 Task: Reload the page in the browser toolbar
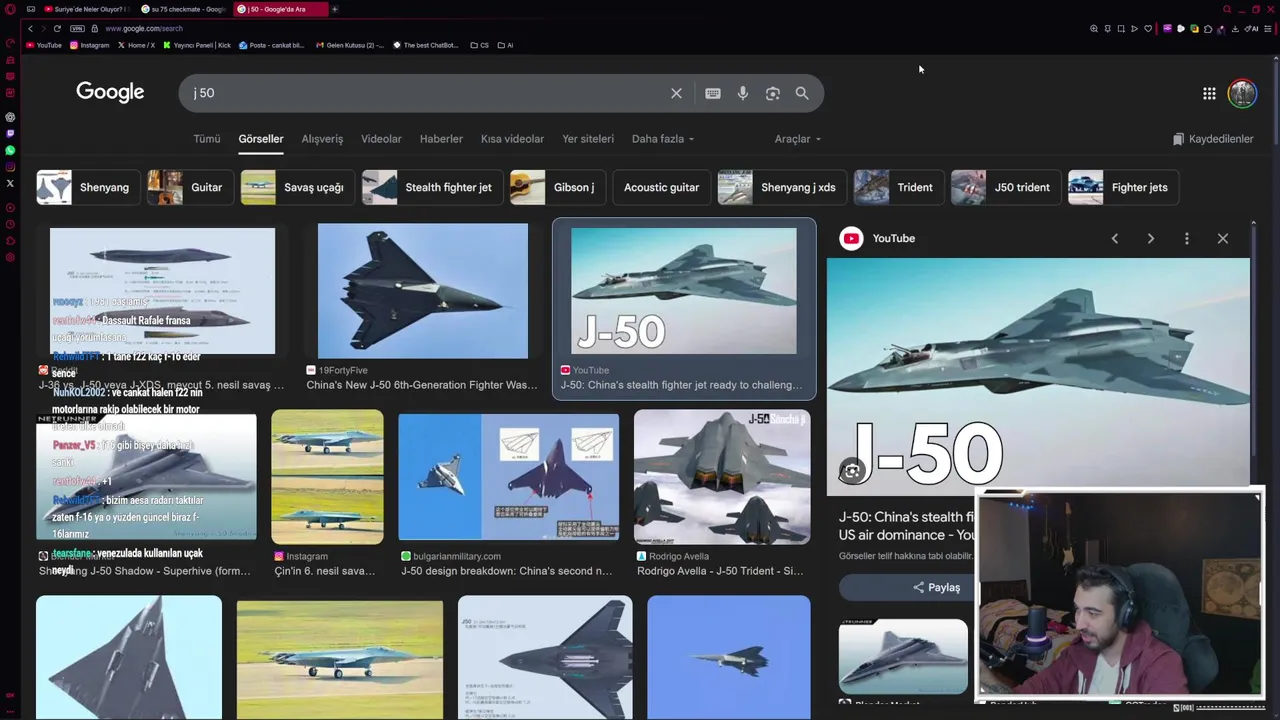pyautogui.click(x=57, y=28)
